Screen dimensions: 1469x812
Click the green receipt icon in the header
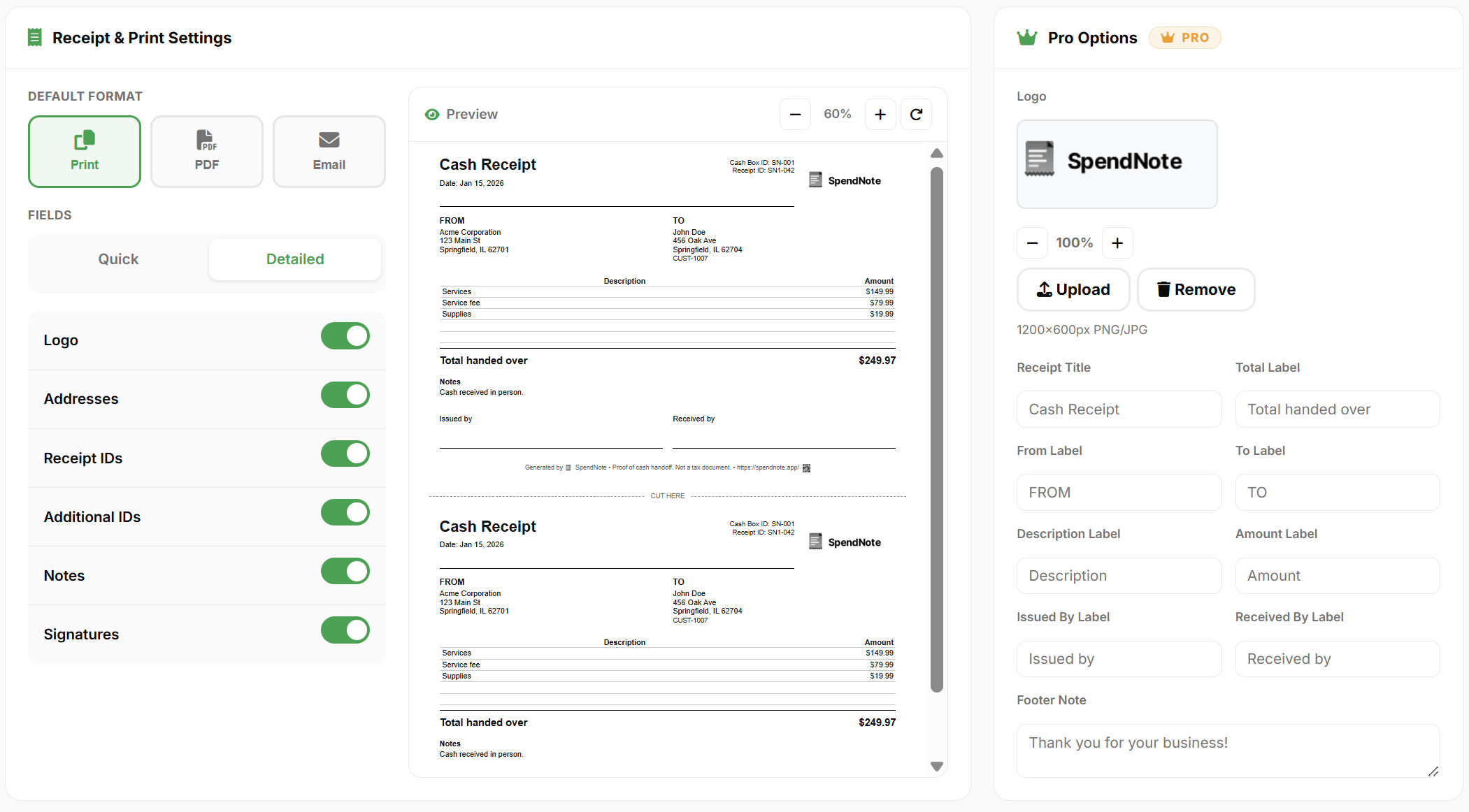[x=34, y=37]
